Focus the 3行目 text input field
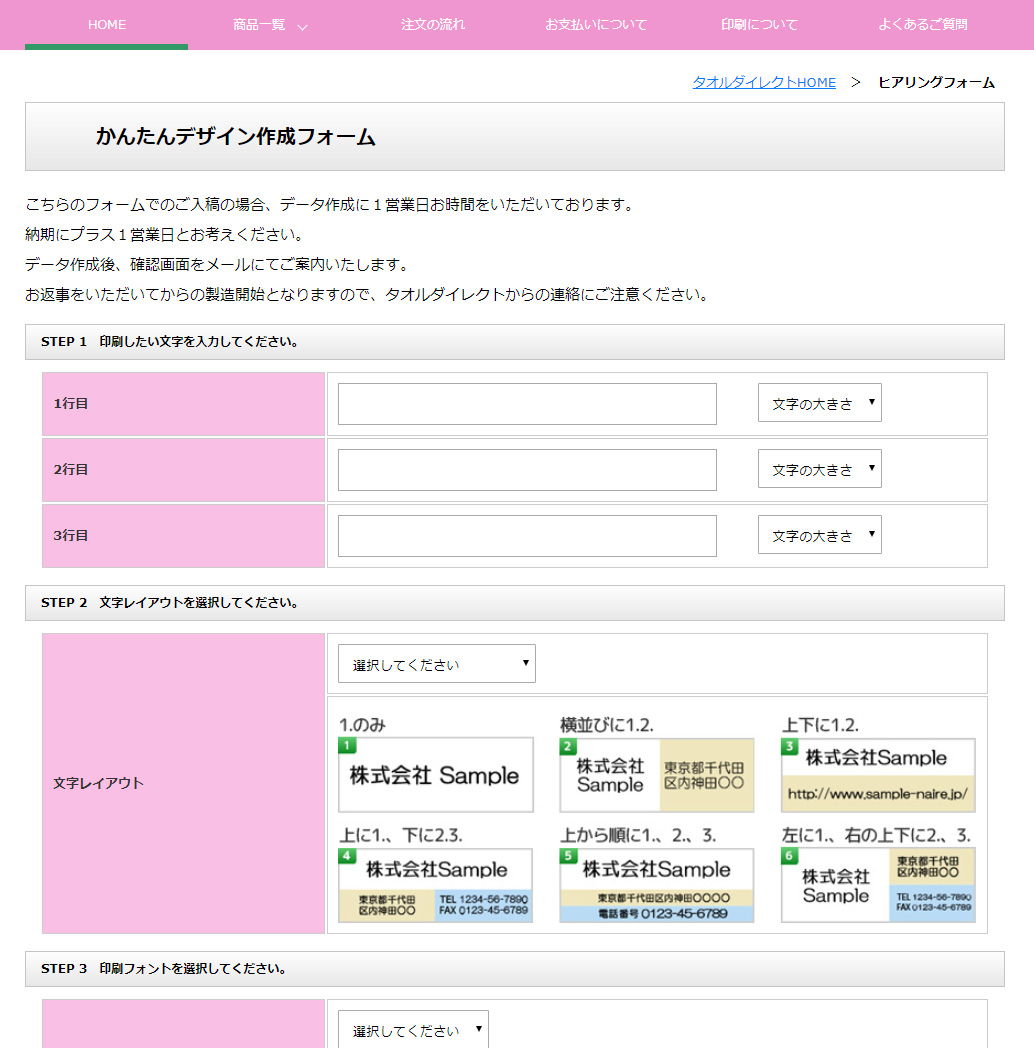The width and height of the screenshot is (1034, 1048). pos(527,536)
